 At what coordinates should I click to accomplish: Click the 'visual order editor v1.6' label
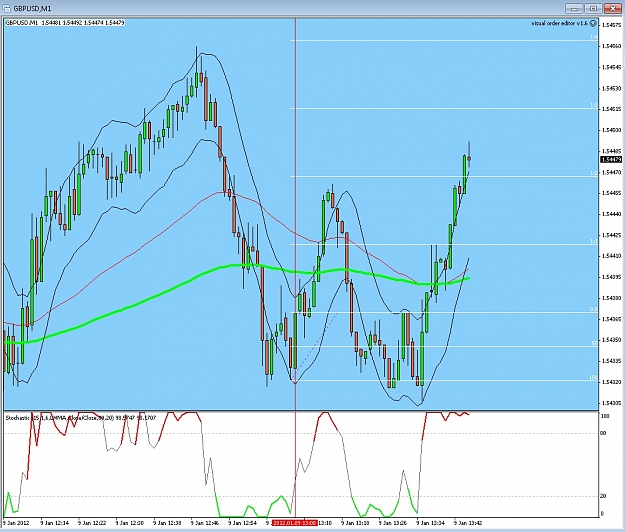point(560,24)
